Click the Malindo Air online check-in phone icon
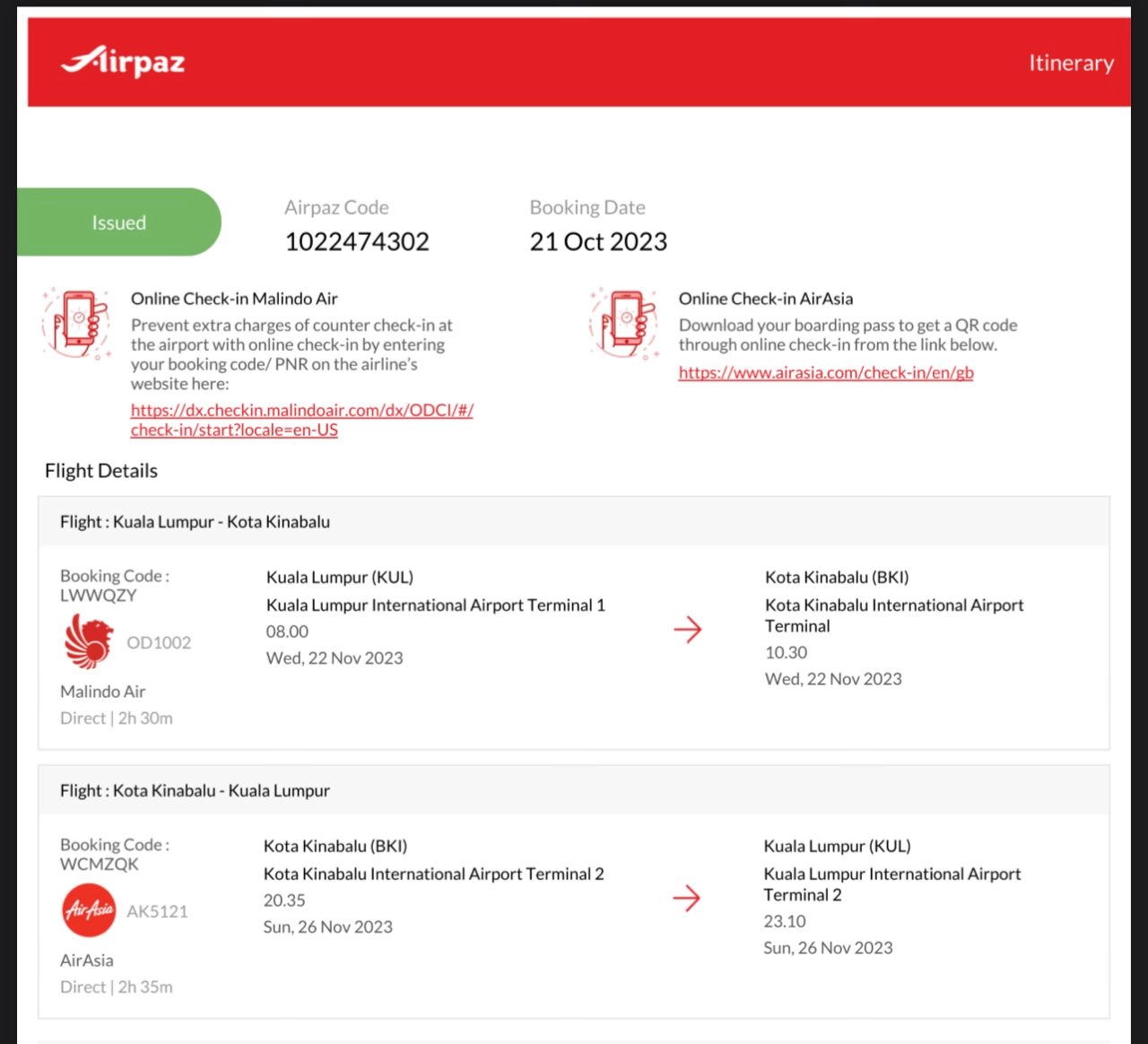The height and width of the screenshot is (1044, 1148). (76, 324)
